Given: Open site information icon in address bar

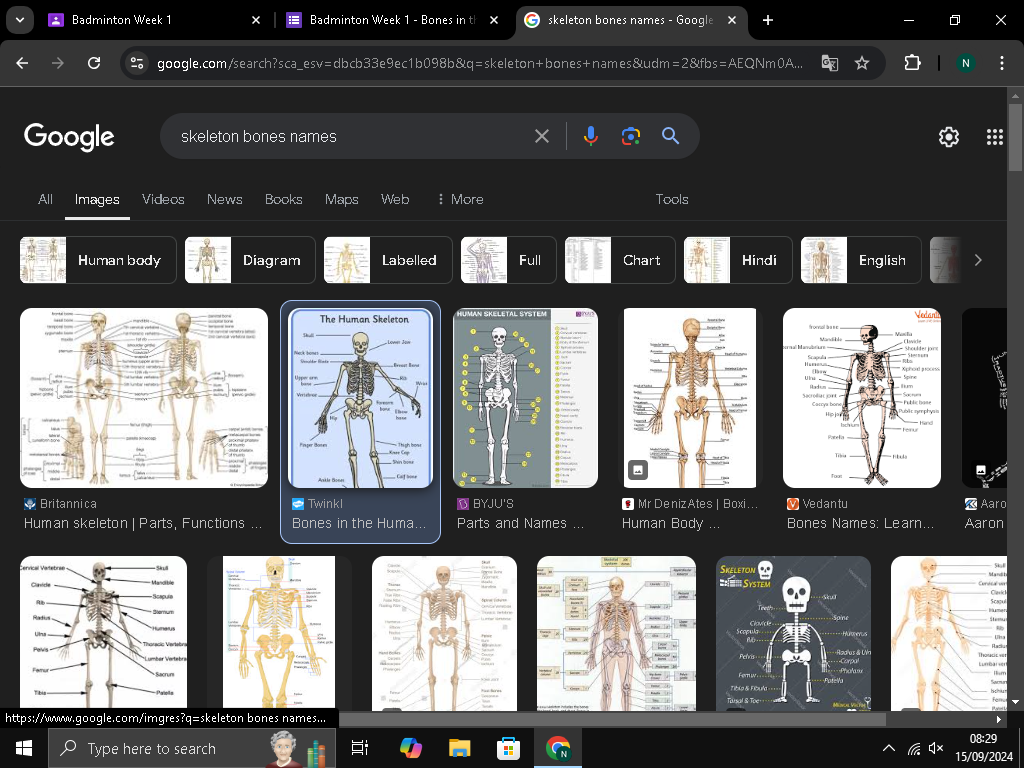Looking at the screenshot, I should coord(137,63).
